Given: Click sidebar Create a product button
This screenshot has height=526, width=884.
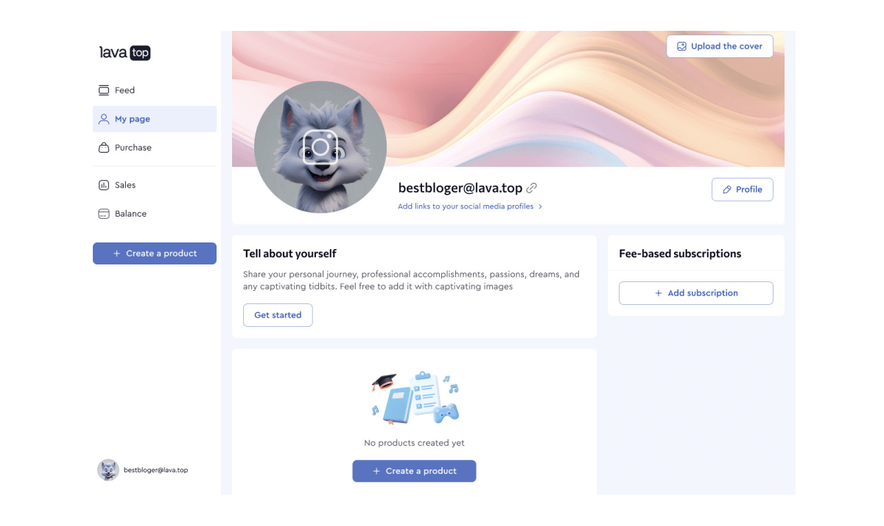Looking at the screenshot, I should (x=154, y=253).
